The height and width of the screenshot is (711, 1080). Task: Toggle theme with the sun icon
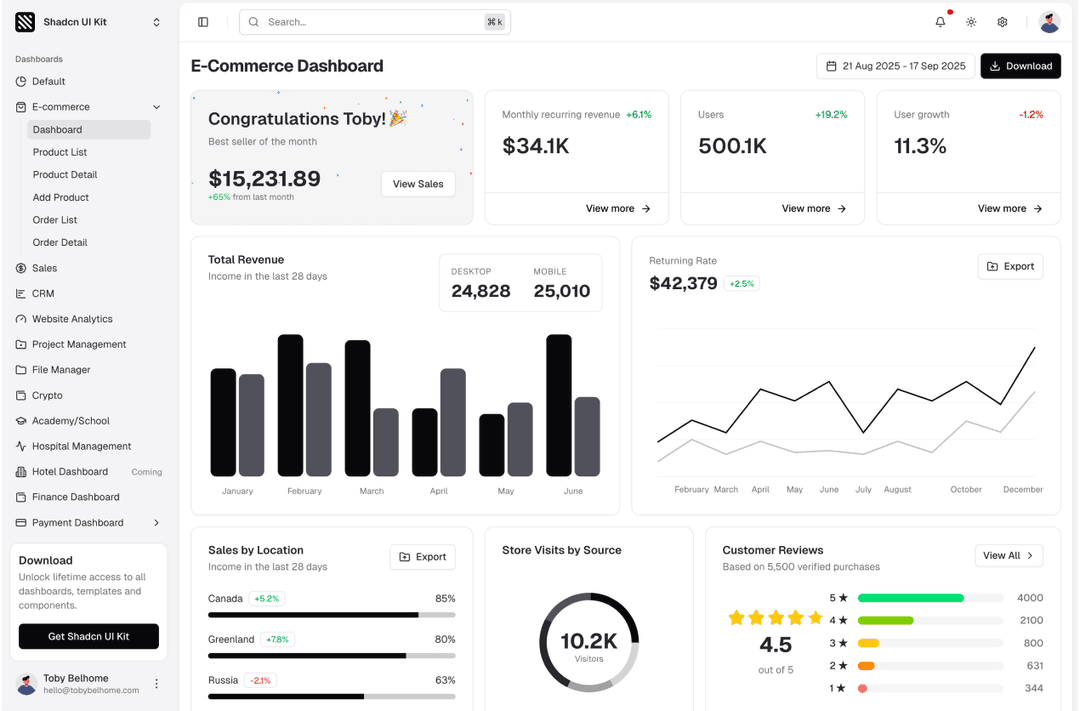(970, 21)
